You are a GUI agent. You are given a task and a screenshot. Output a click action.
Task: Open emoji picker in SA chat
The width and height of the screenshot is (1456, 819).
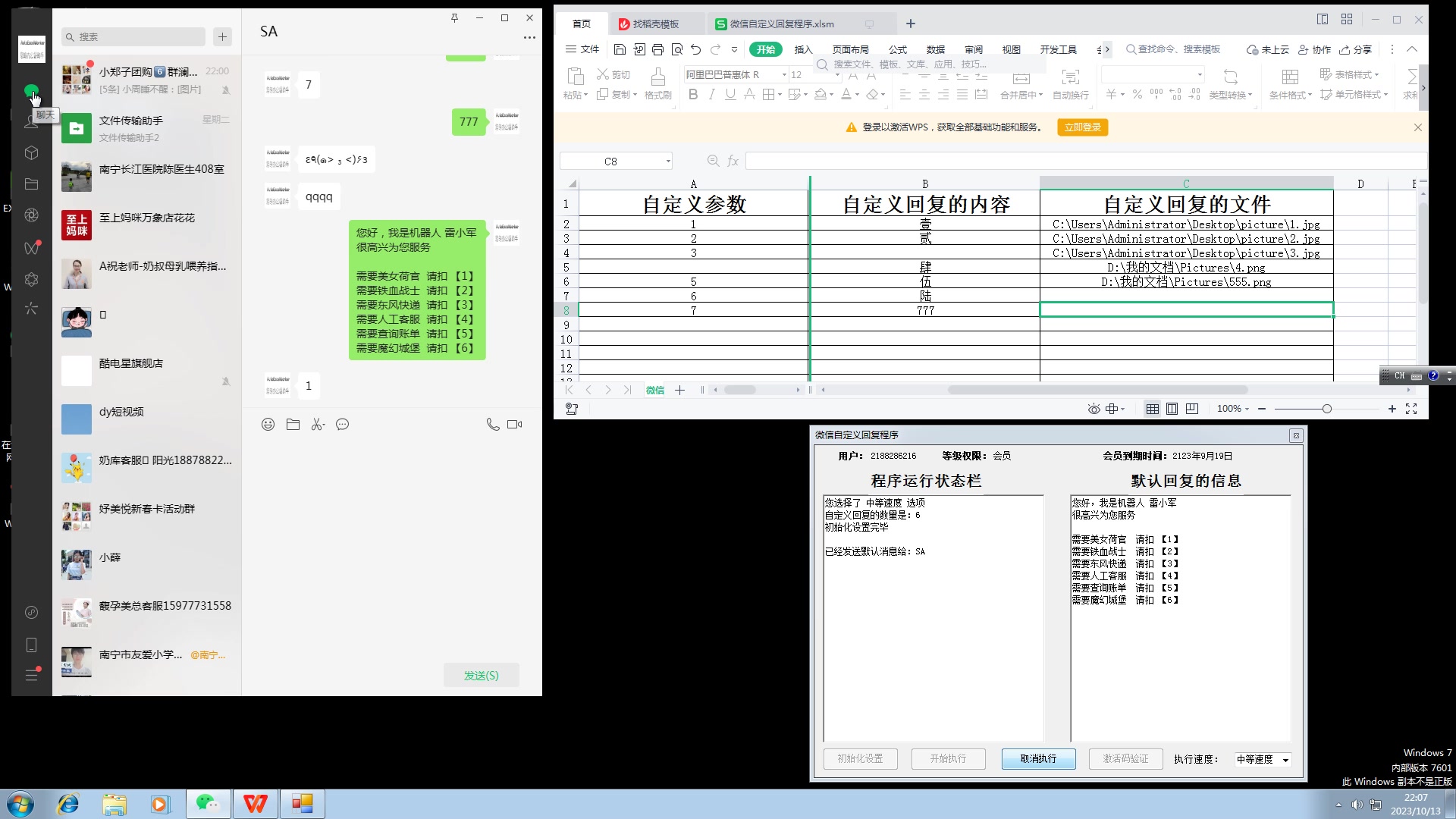coord(268,425)
